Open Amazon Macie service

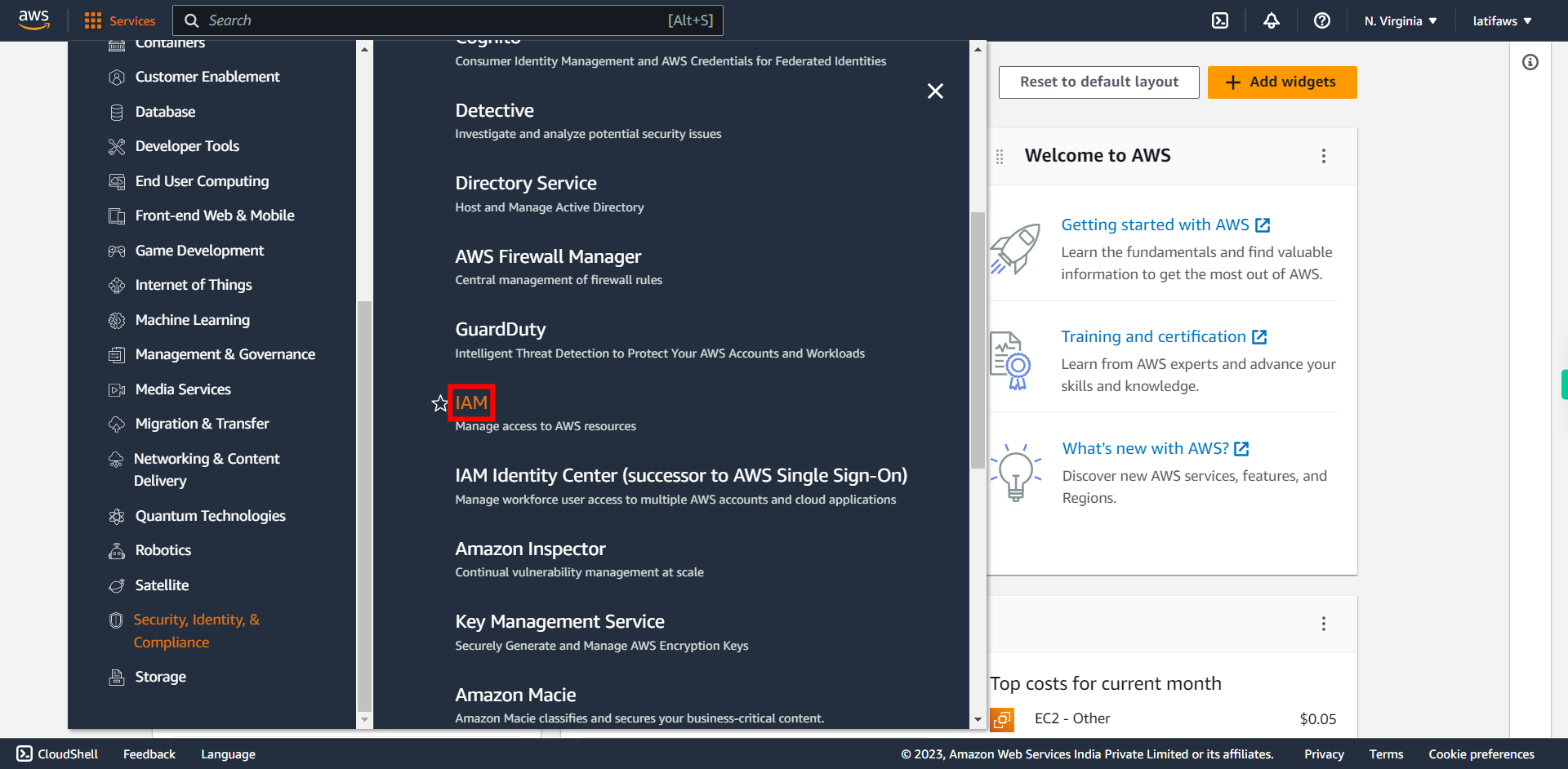point(515,695)
